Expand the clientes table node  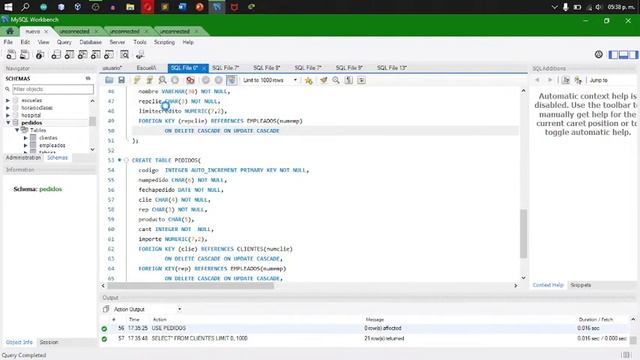(25, 138)
